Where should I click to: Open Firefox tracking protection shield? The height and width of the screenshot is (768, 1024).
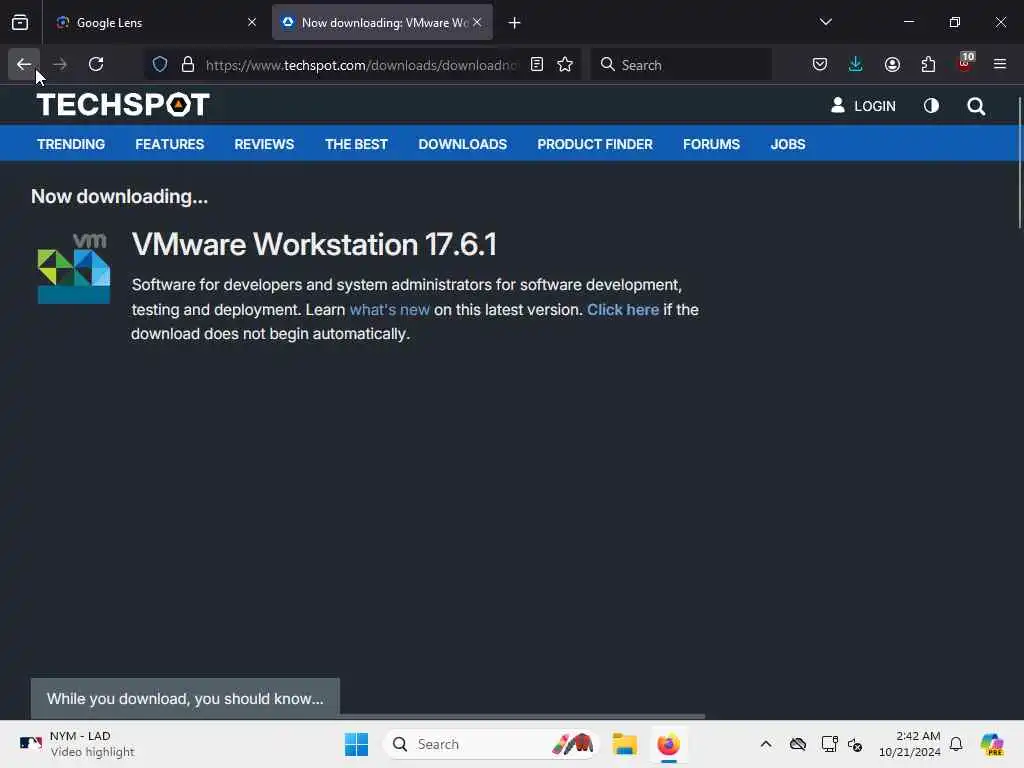[160, 64]
